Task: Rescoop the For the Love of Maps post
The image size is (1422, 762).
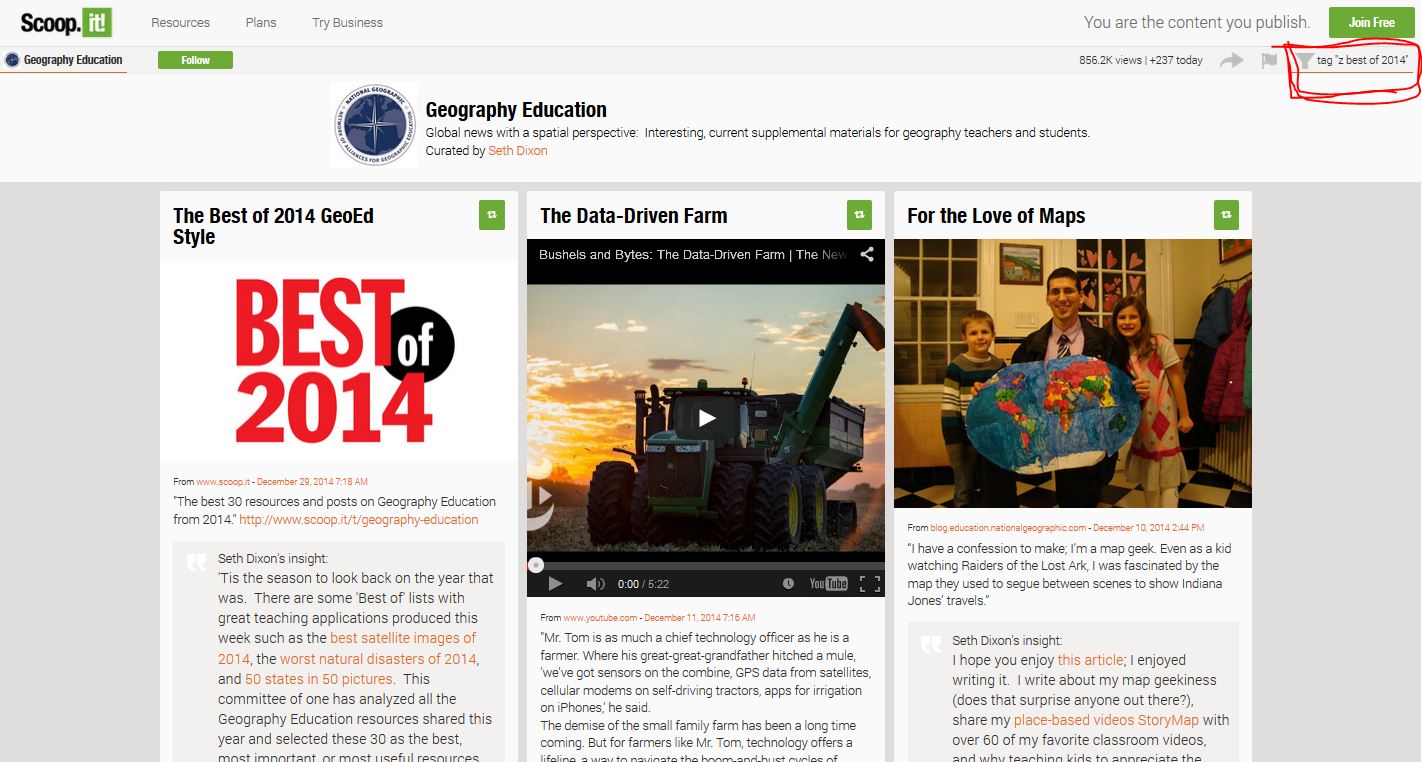Action: tap(1226, 215)
